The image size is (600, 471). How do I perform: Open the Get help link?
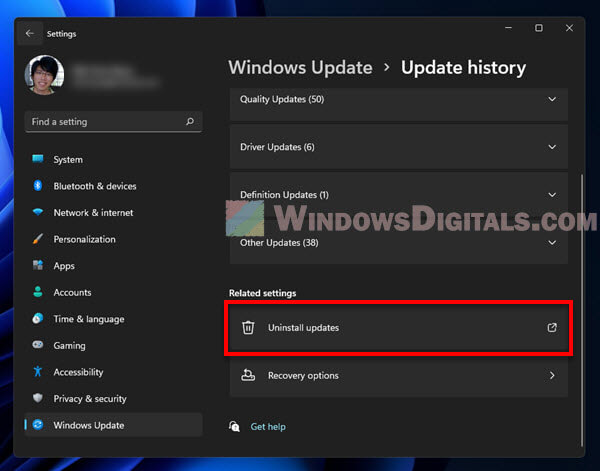pyautogui.click(x=268, y=427)
